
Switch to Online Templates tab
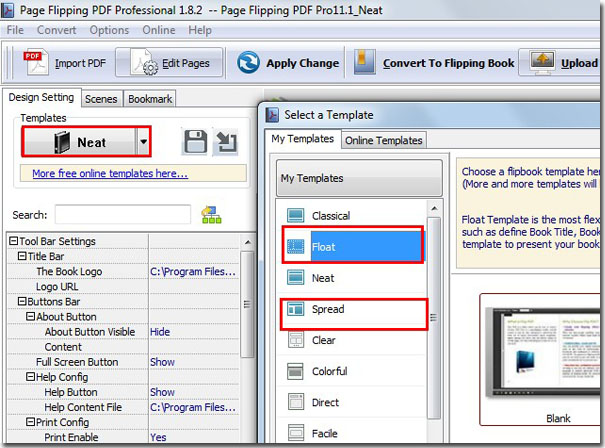(384, 140)
